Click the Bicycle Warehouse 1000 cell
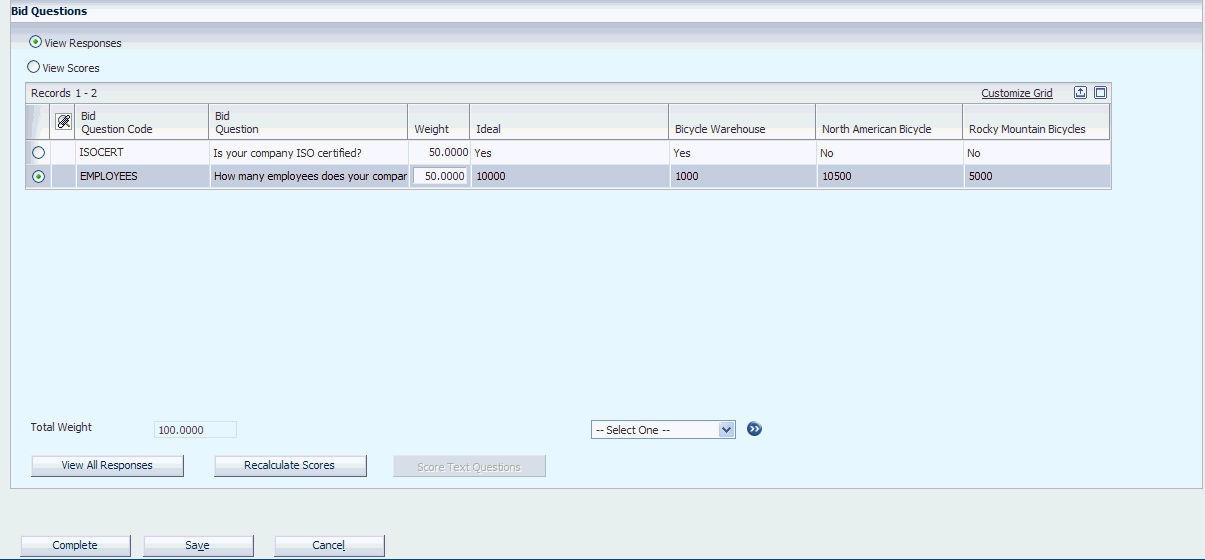The height and width of the screenshot is (560, 1205). click(x=742, y=176)
